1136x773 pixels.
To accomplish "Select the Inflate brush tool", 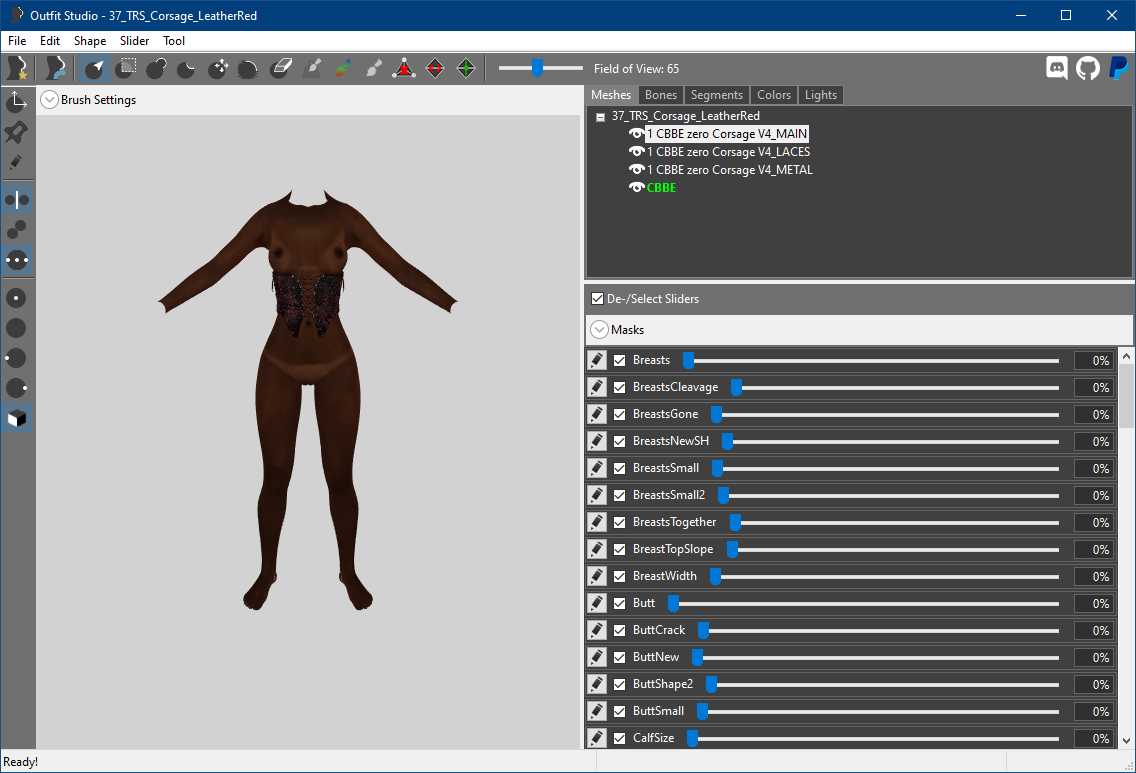I will coord(156,68).
